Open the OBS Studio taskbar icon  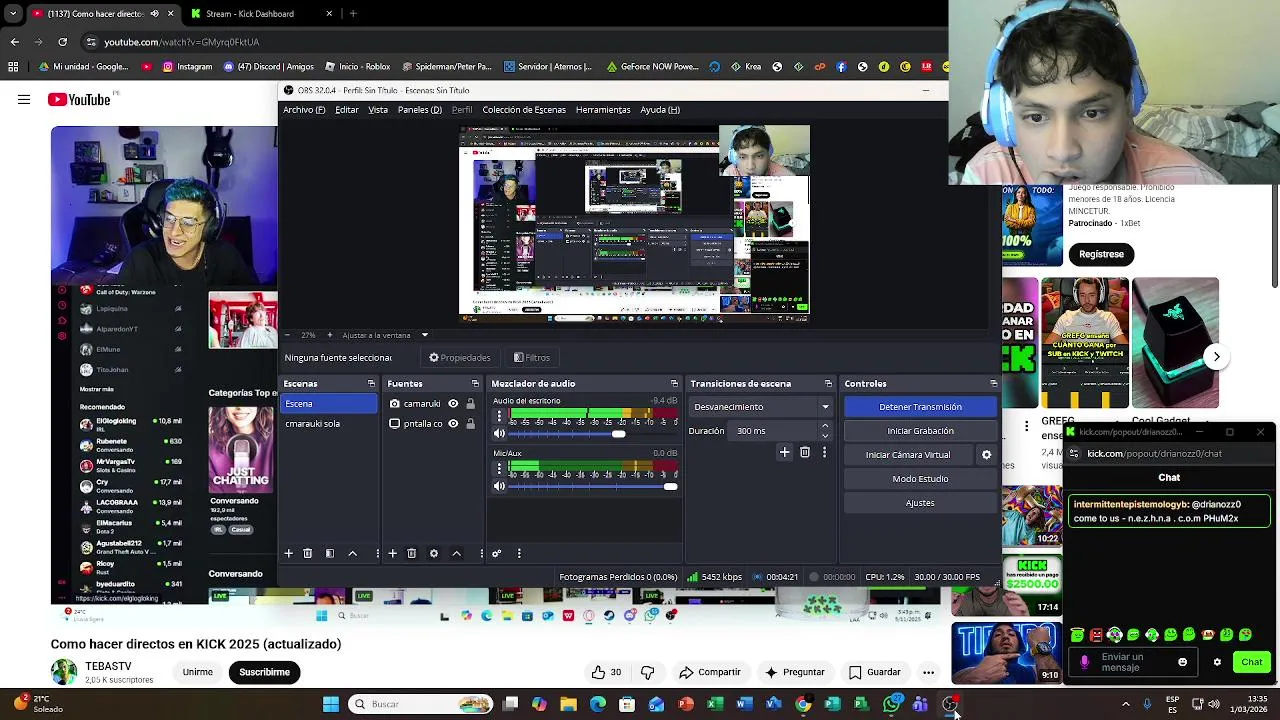pyautogui.click(x=949, y=704)
